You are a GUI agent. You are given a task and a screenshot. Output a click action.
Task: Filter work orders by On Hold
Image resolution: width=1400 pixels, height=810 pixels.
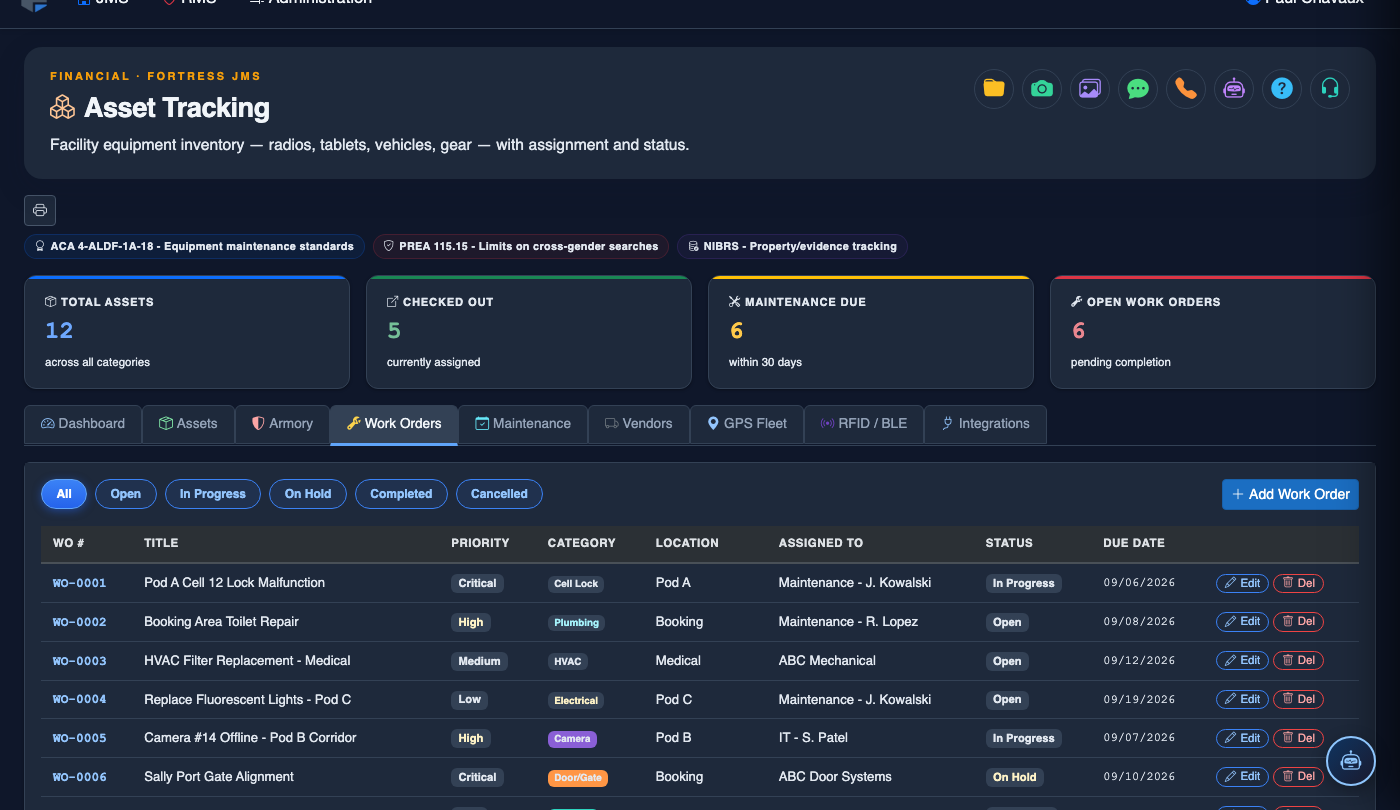[308, 494]
